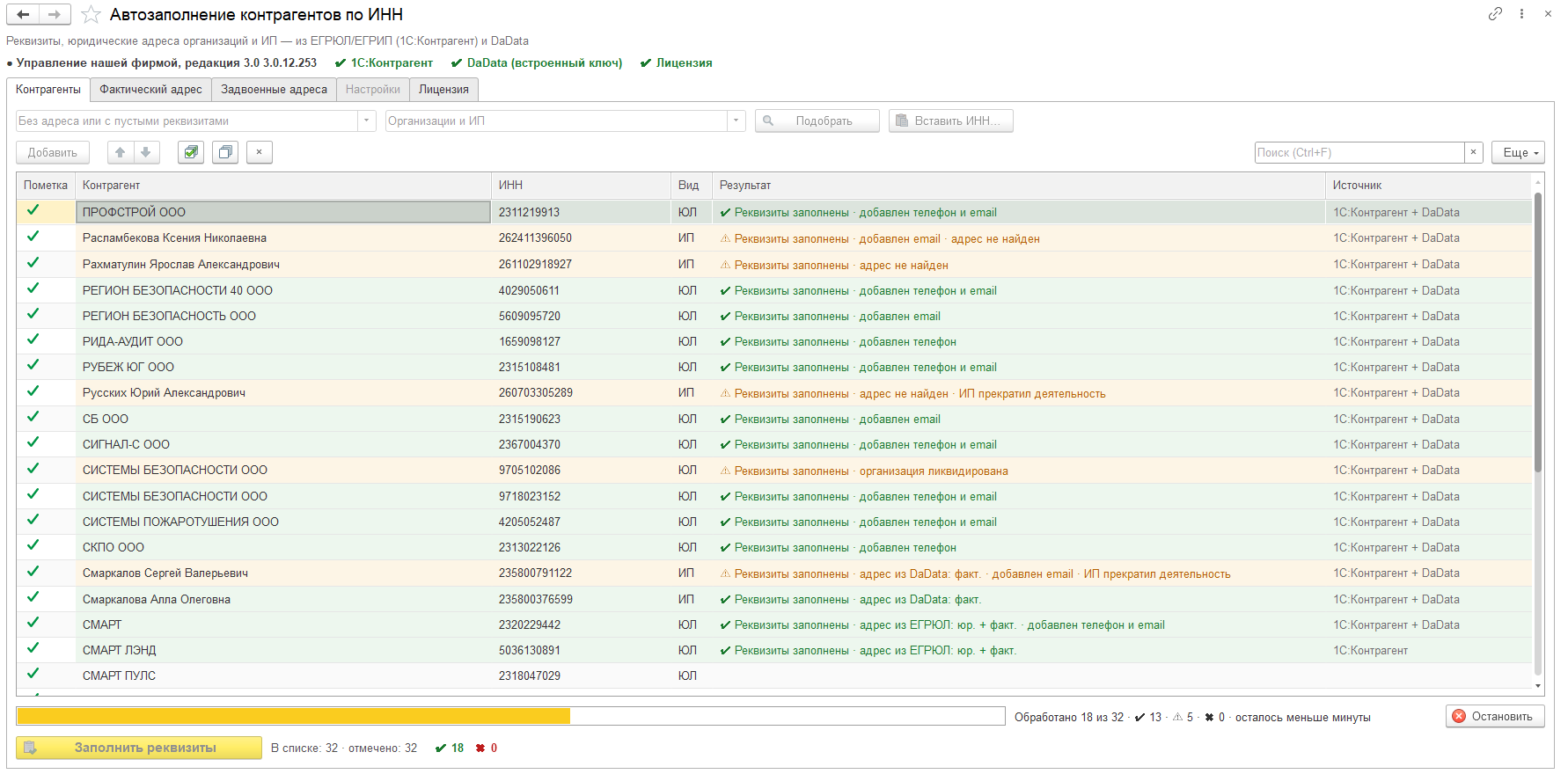Add this form to favorites with star
This screenshot has height=774, width=1568.
click(x=91, y=15)
